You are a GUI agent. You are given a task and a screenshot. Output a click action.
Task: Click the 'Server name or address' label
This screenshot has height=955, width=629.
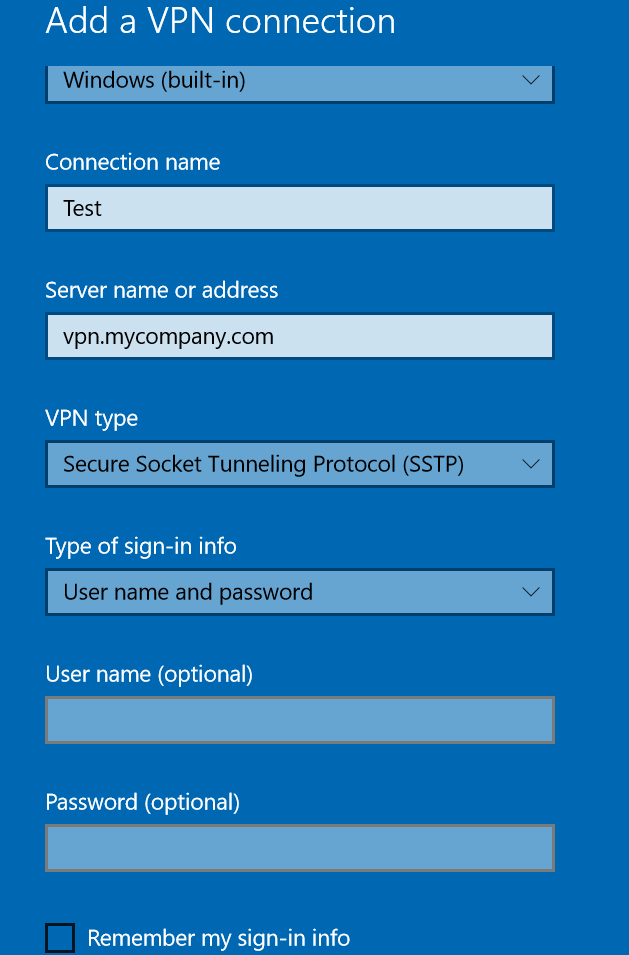[x=161, y=291]
